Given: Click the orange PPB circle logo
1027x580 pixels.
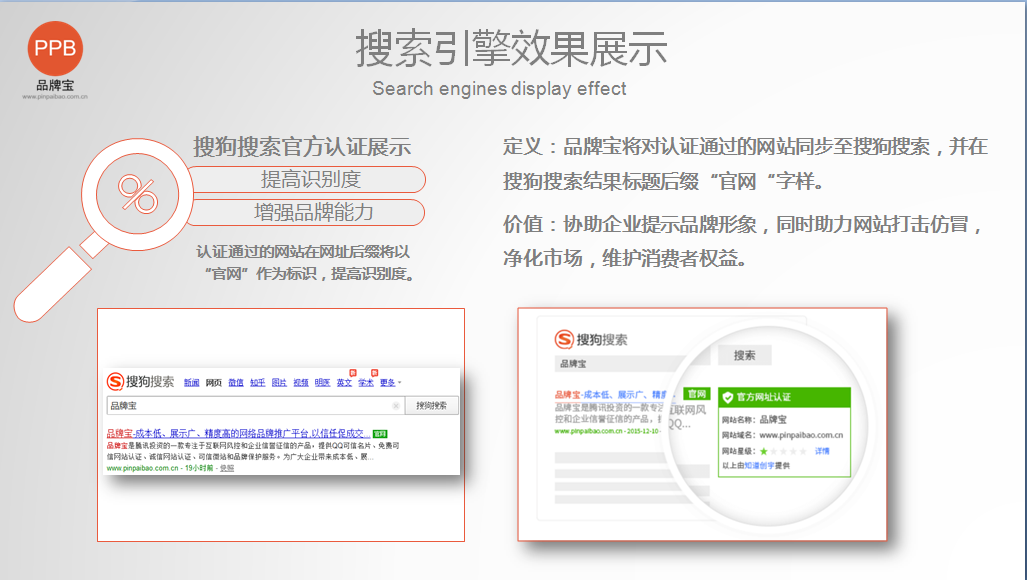Looking at the screenshot, I should click(55, 48).
